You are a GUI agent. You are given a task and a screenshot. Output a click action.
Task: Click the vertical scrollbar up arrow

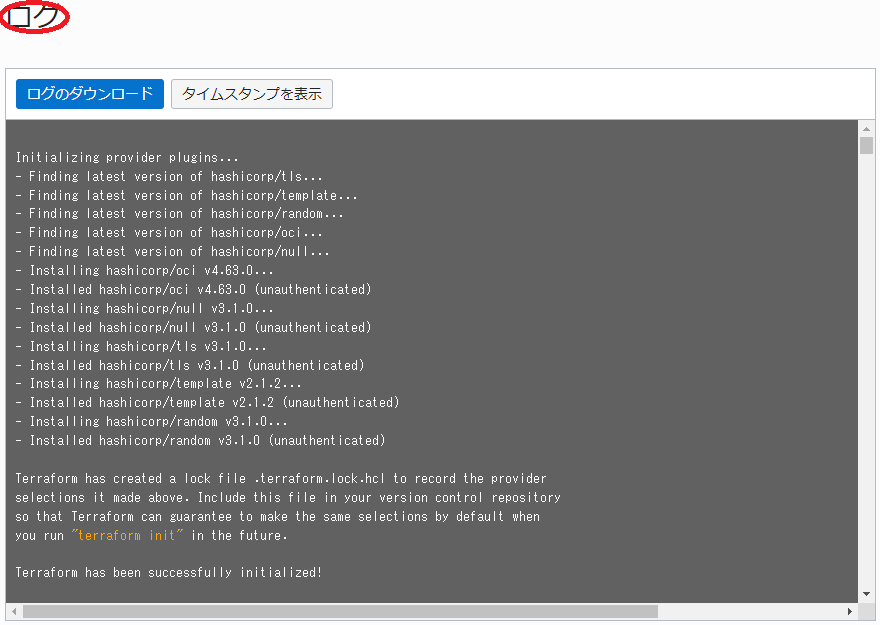point(866,128)
